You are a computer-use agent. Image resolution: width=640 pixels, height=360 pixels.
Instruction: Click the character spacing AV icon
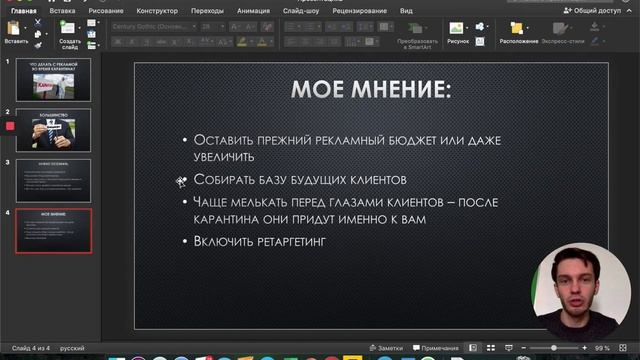click(x=204, y=42)
